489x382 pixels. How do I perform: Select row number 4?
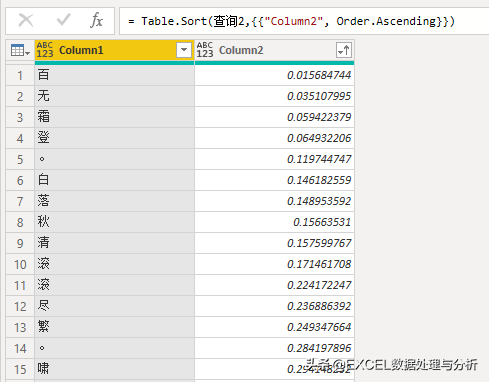coord(20,138)
